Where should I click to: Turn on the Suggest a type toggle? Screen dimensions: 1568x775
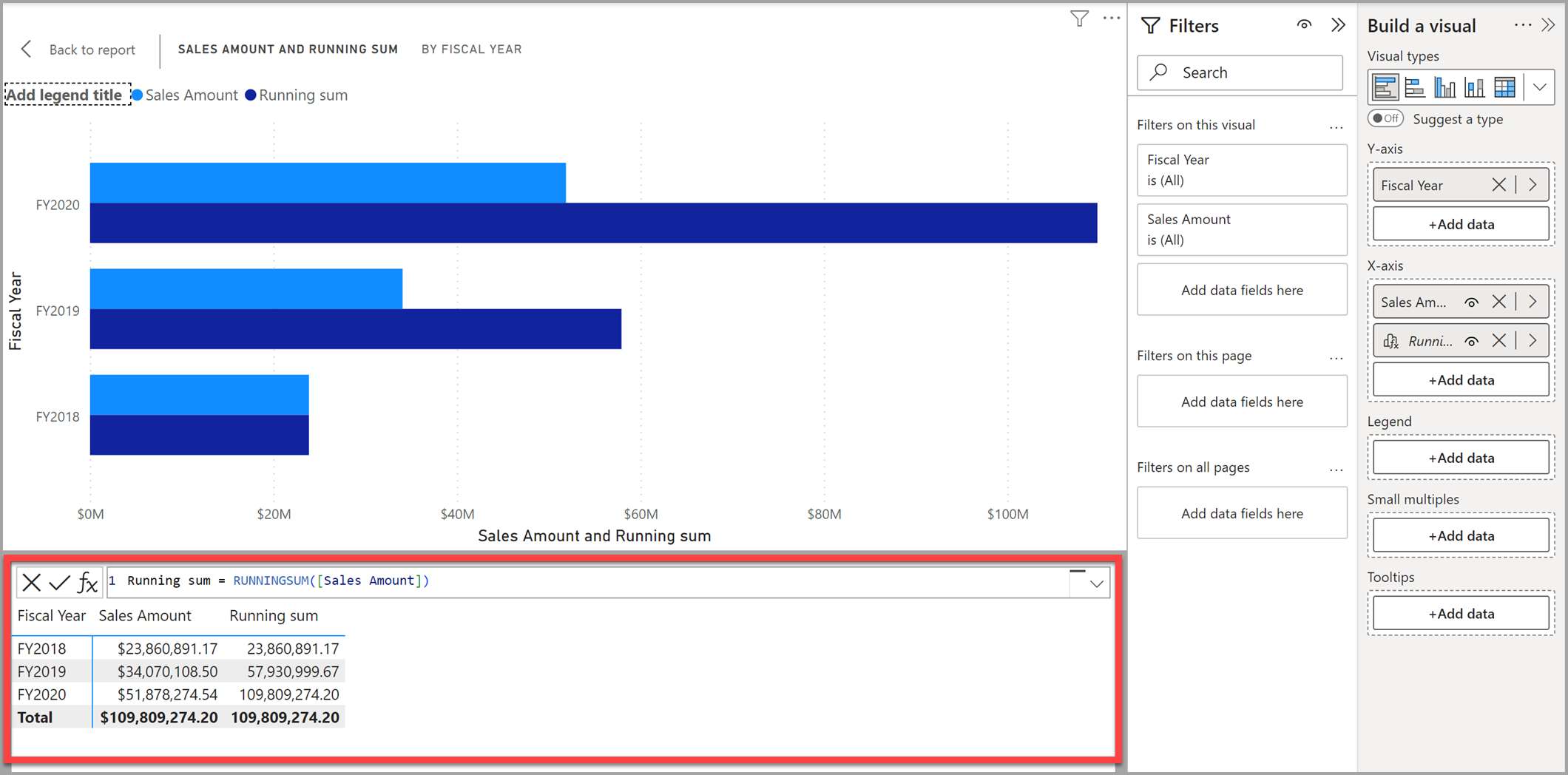click(x=1385, y=118)
